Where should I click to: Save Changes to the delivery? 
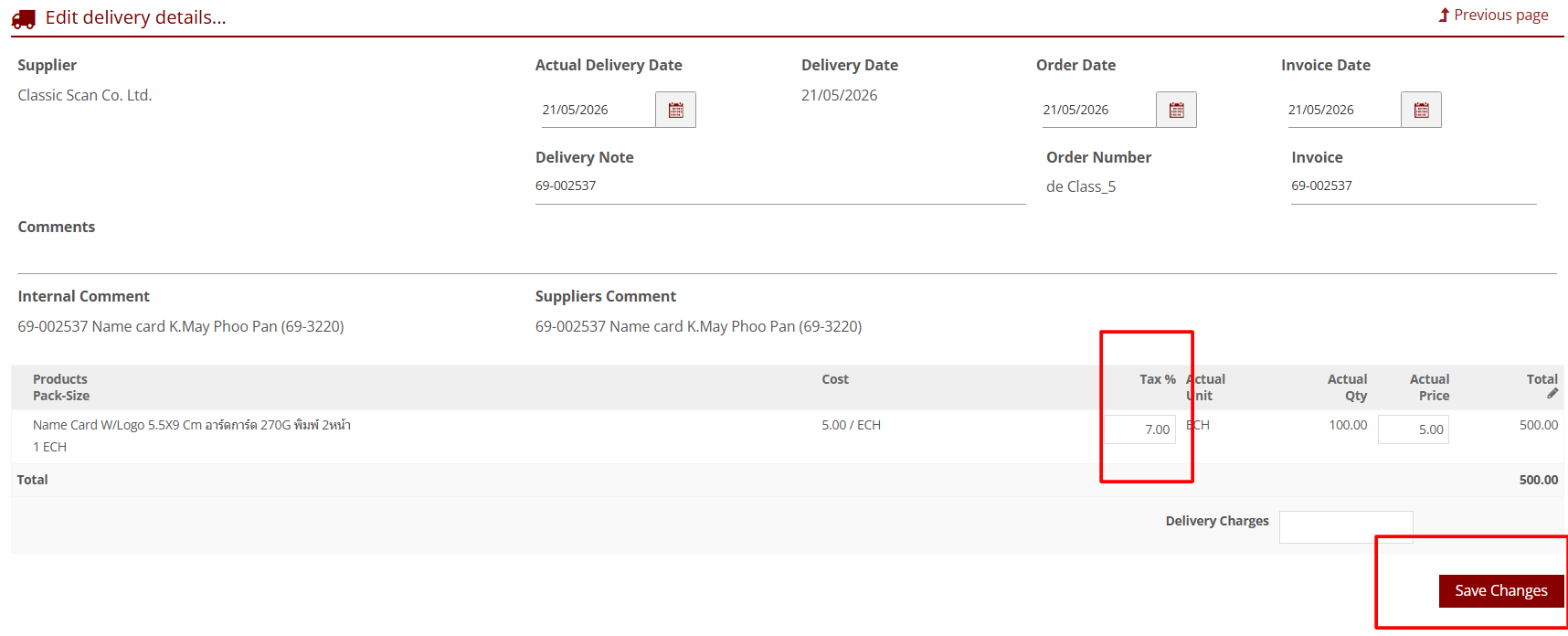(x=1501, y=590)
